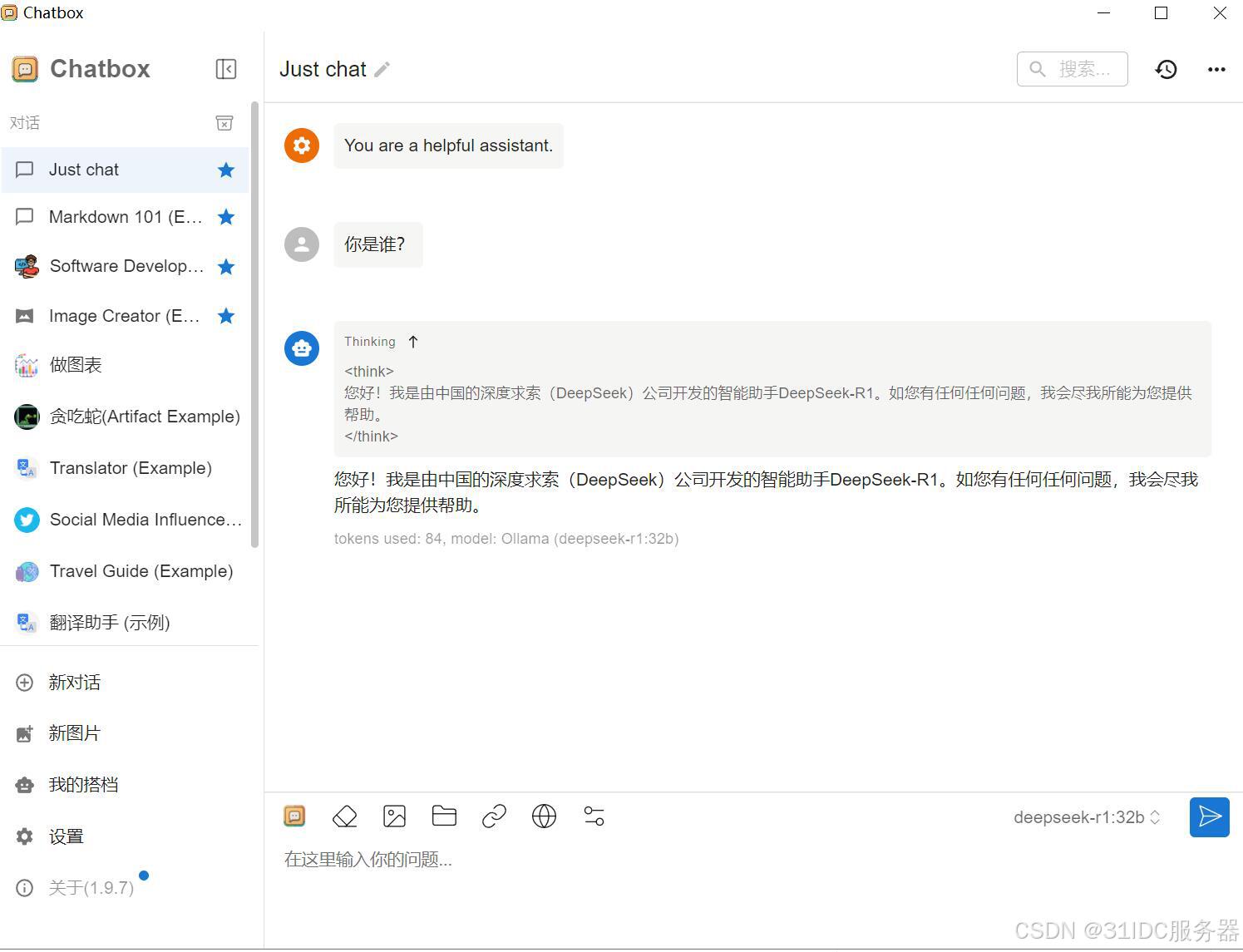Maximize the Chatbox window

point(1162,12)
